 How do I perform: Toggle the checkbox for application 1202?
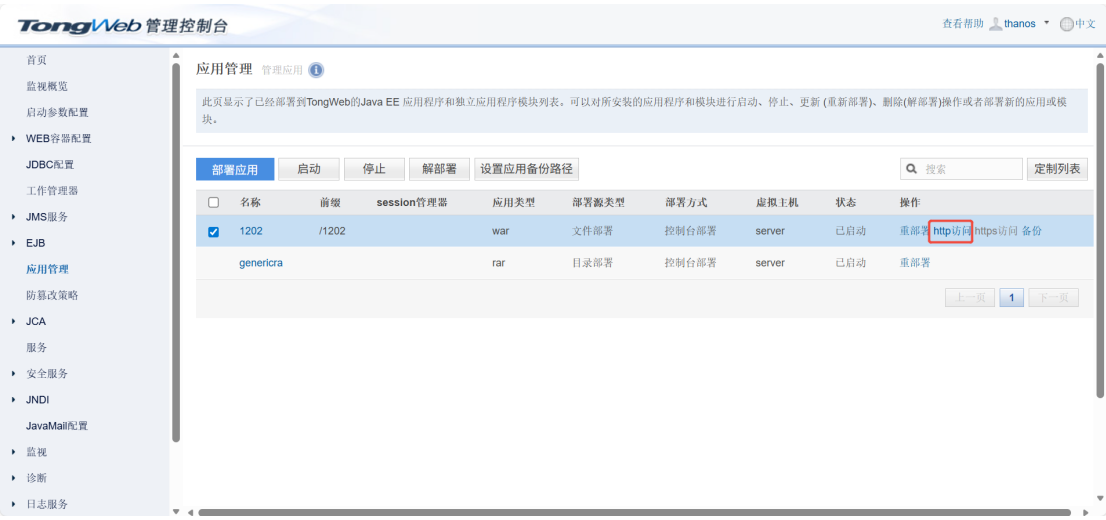tap(213, 232)
